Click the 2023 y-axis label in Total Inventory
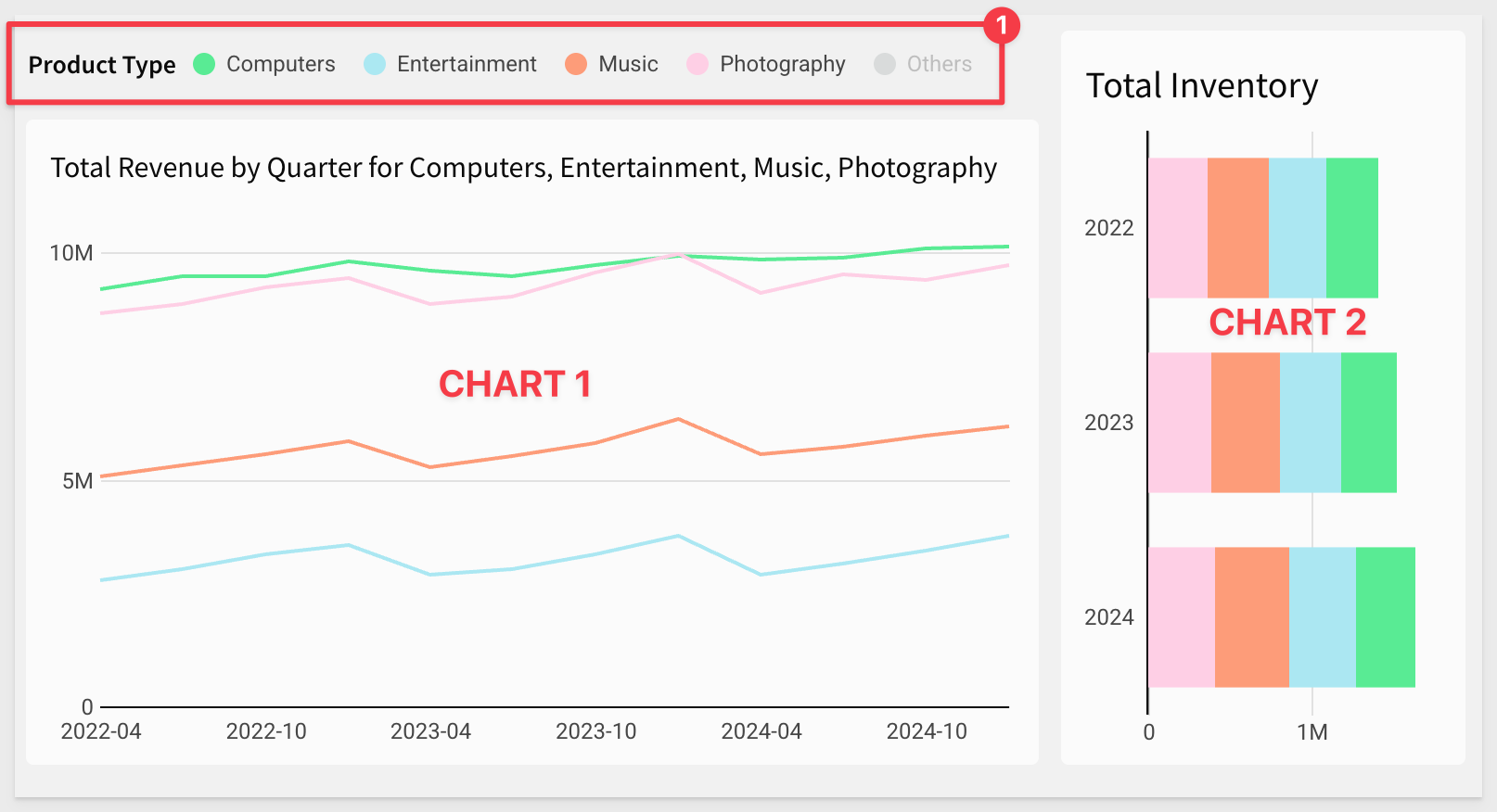Viewport: 1497px width, 812px height. [x=1108, y=423]
